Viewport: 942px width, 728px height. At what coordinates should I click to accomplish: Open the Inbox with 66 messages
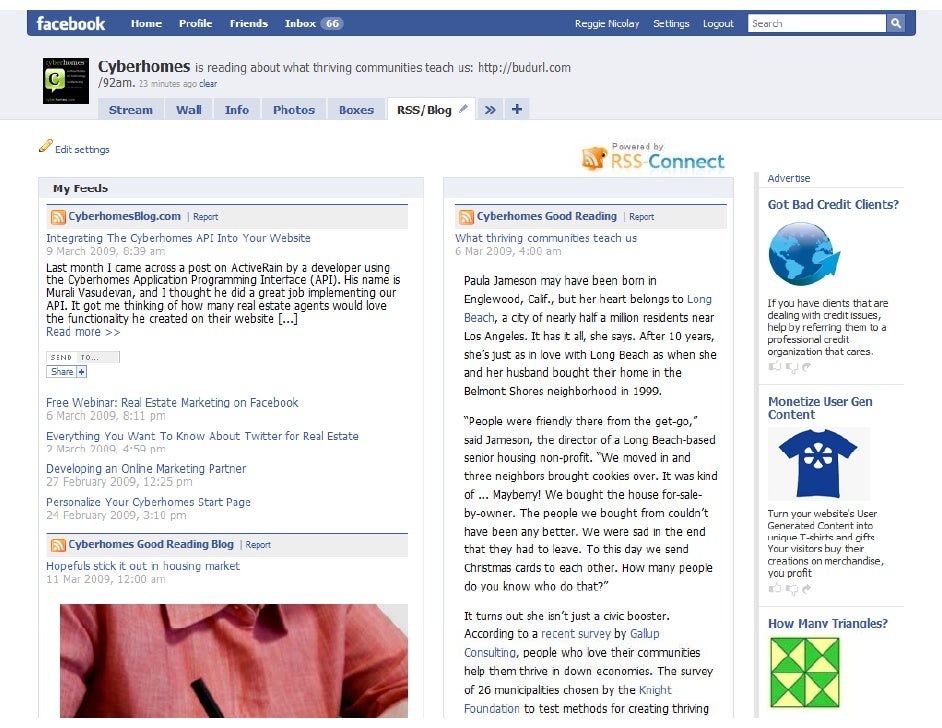pos(314,23)
